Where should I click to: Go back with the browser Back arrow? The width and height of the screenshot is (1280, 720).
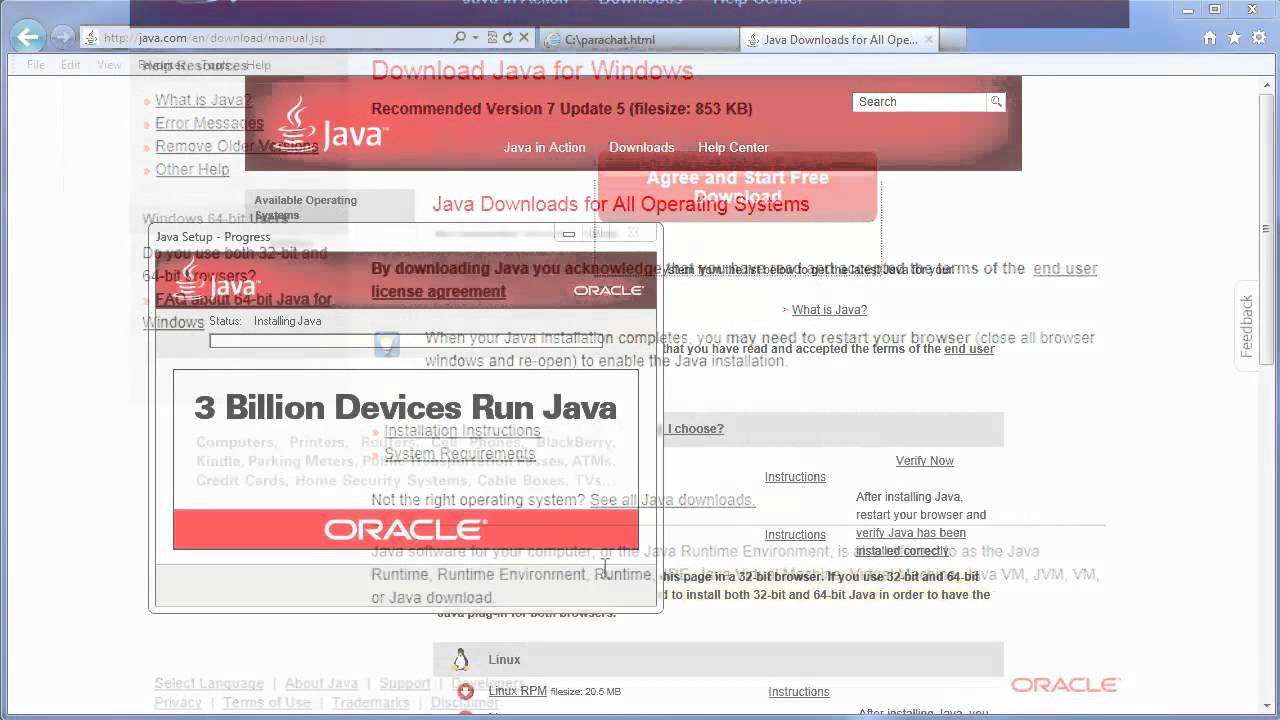pos(28,38)
